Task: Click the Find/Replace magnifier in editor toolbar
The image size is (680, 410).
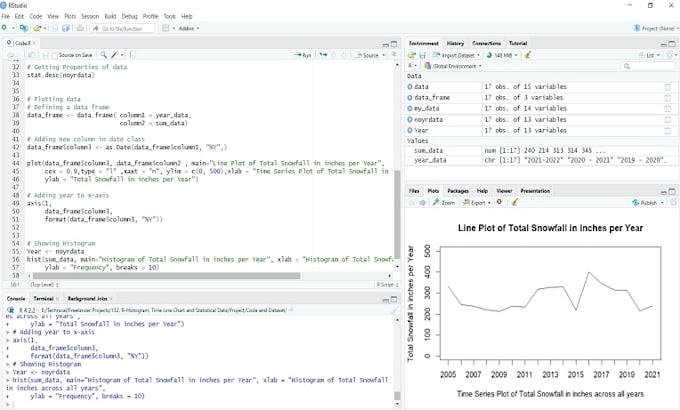Action: tap(103, 55)
